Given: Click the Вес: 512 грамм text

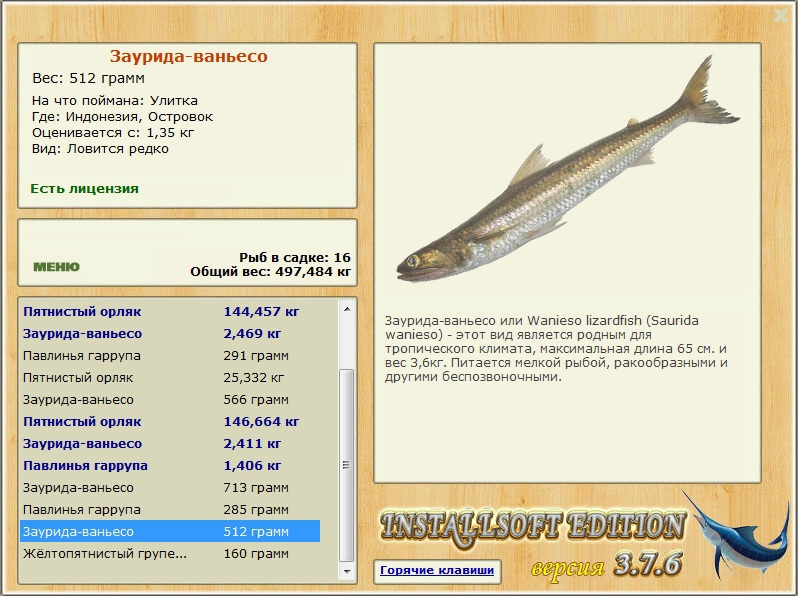Looking at the screenshot, I should click(x=89, y=78).
